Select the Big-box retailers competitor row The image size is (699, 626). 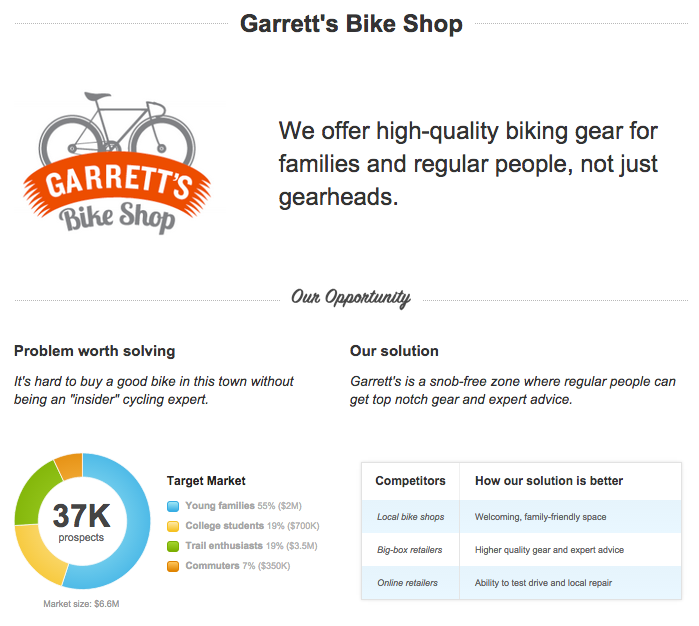click(x=522, y=550)
